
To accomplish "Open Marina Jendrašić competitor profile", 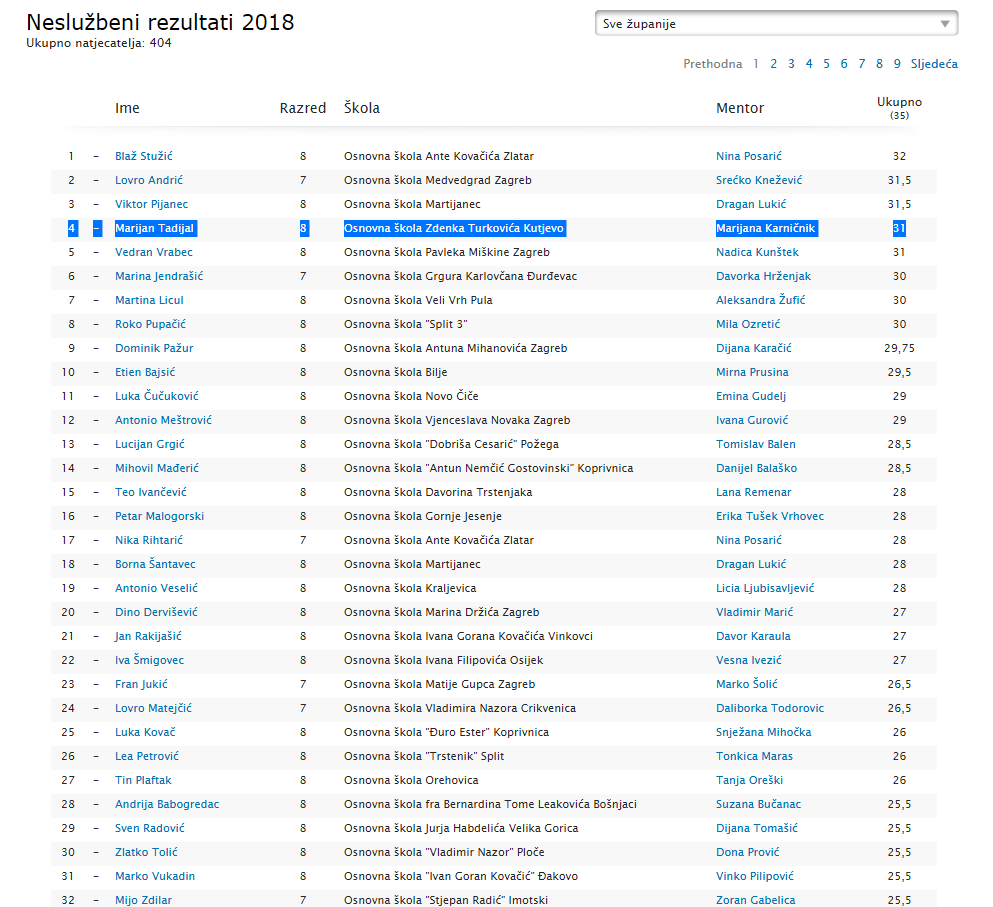I will click(159, 276).
